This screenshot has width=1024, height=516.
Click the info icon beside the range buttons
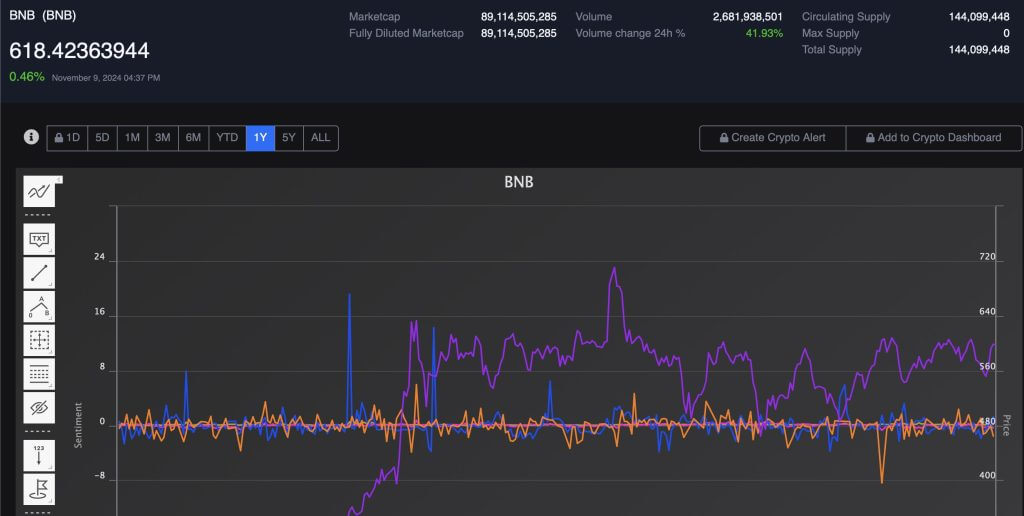tap(31, 137)
